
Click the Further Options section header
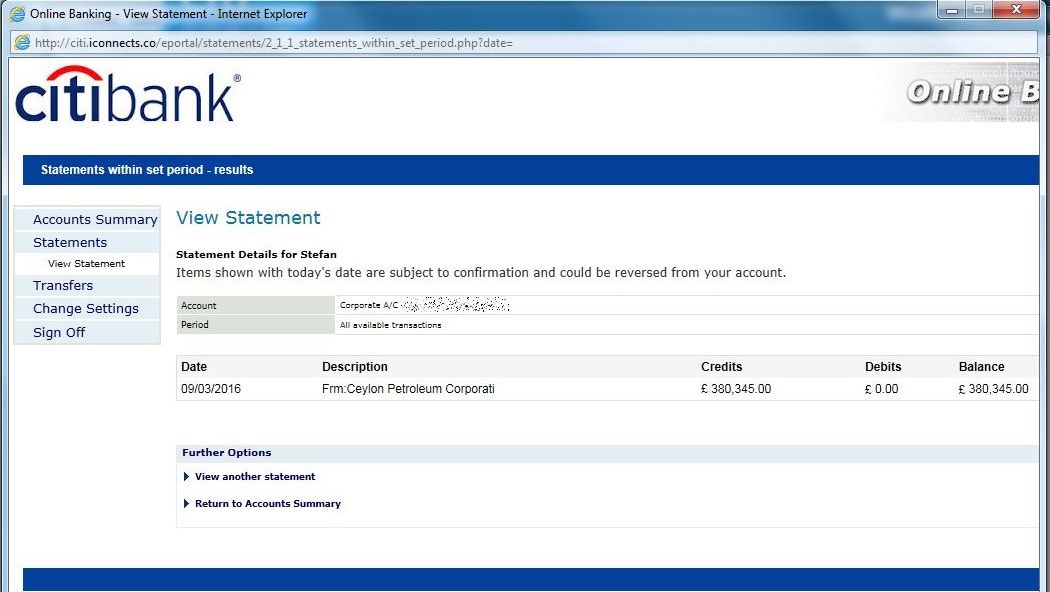pyautogui.click(x=226, y=453)
